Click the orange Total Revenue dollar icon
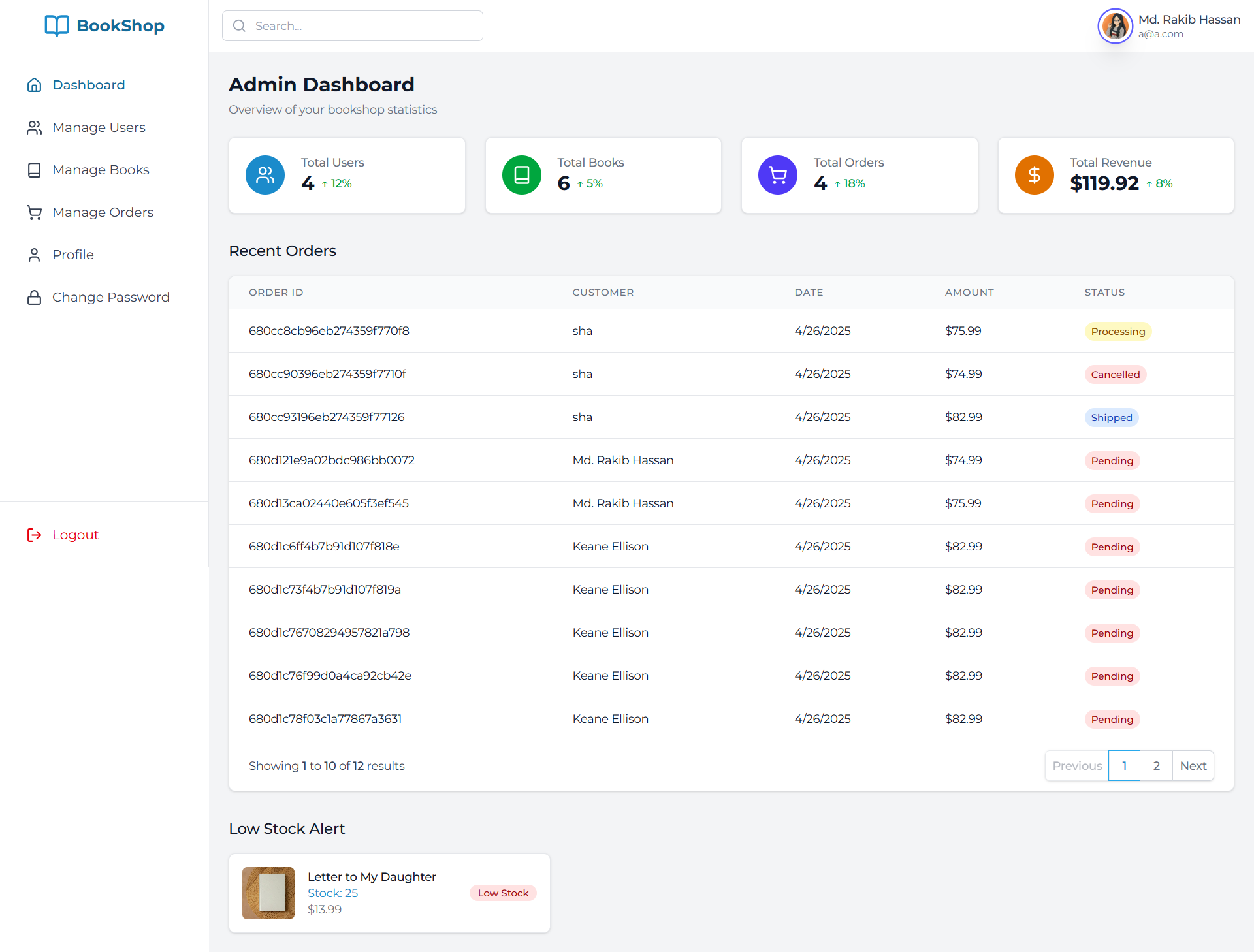 [1034, 175]
